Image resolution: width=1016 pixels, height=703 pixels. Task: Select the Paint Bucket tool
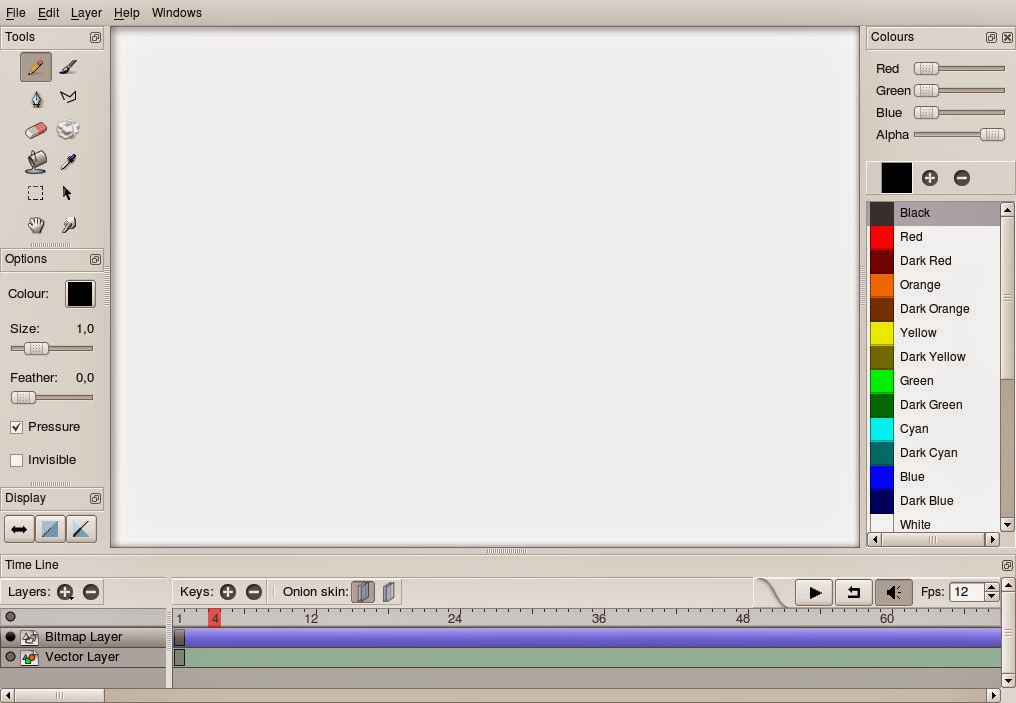[36, 161]
